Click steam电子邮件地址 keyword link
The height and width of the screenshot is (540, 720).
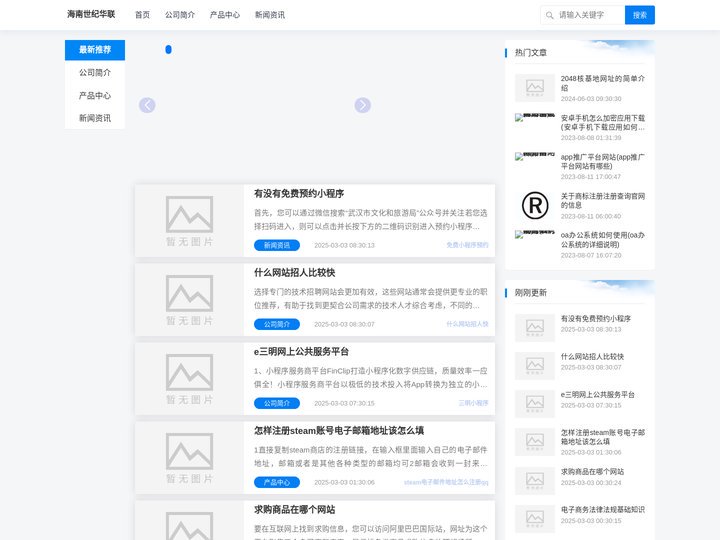(446, 482)
